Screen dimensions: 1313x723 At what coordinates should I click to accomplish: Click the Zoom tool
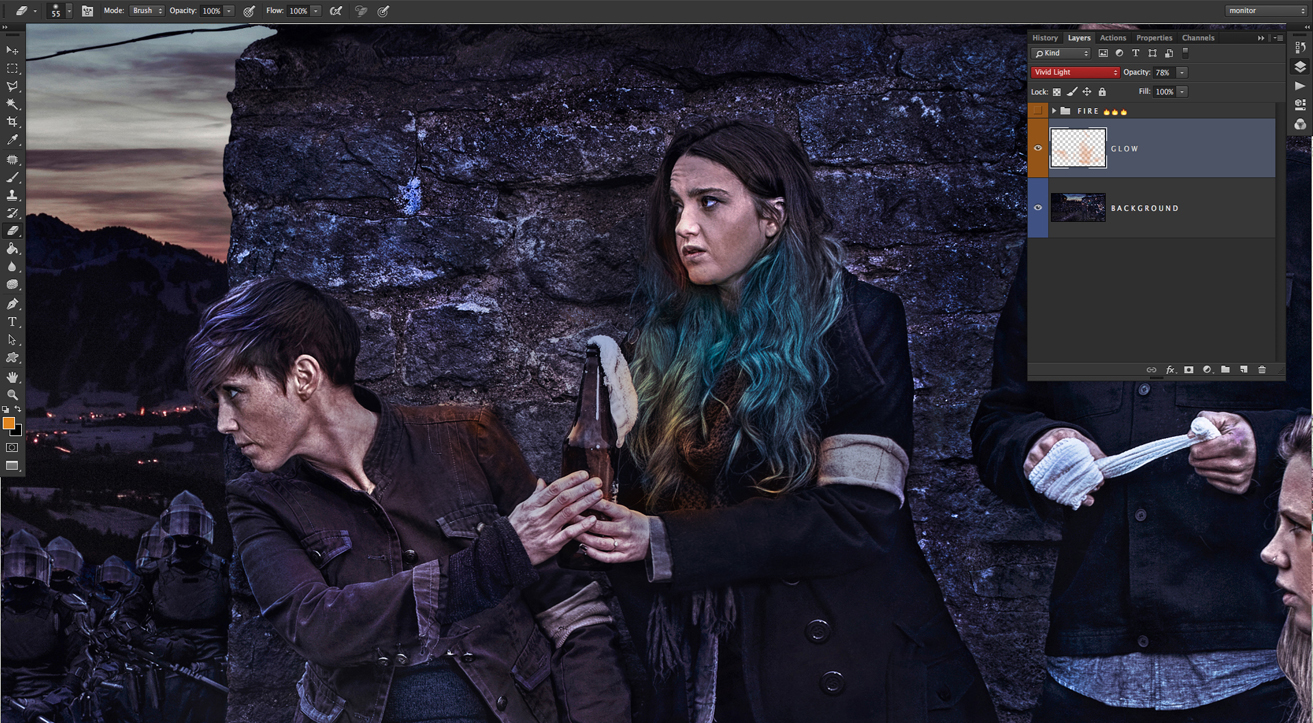tap(13, 395)
